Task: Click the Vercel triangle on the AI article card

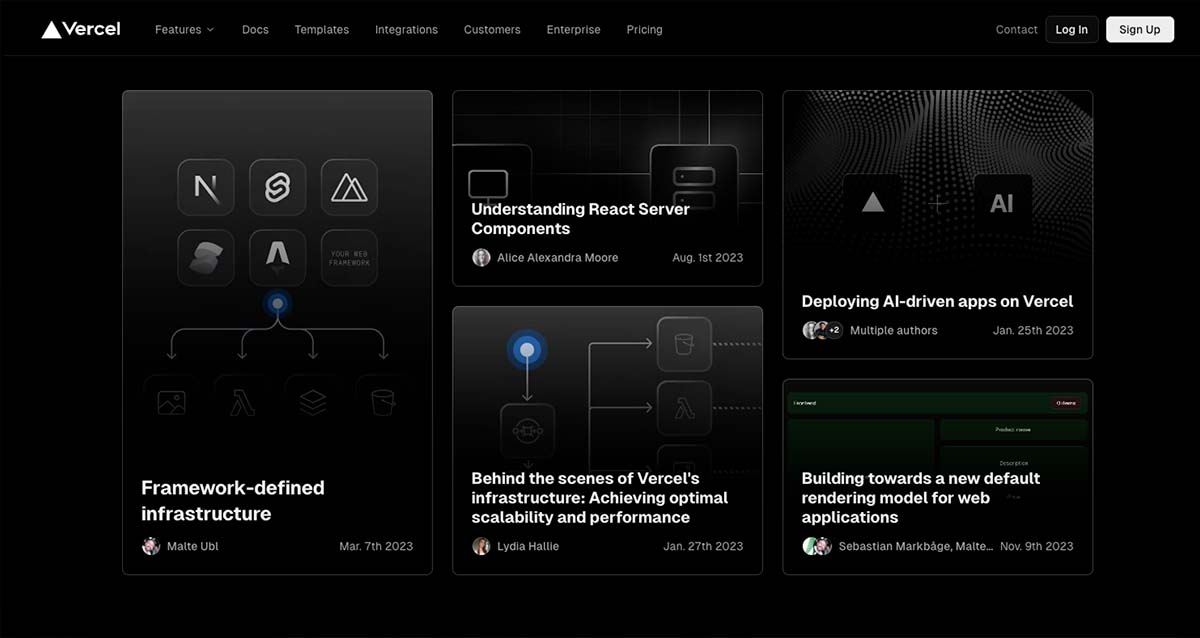Action: tap(872, 205)
